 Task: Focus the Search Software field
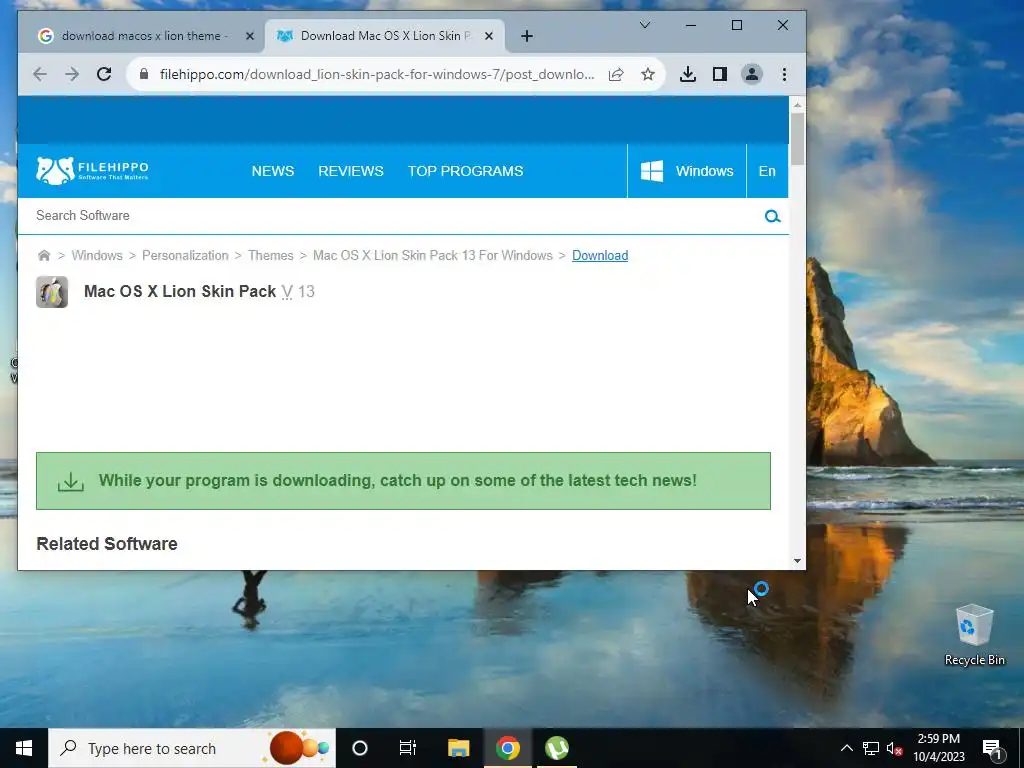click(392, 216)
